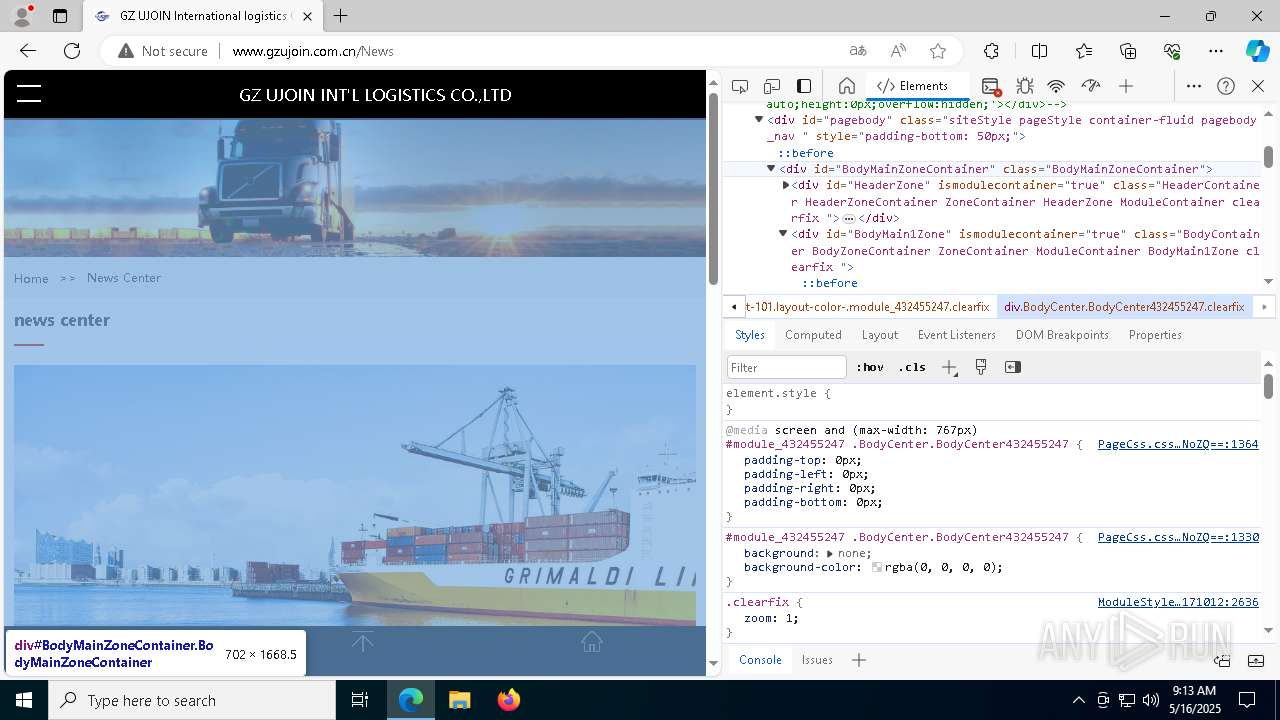Close the DevTools panel
1280x720 pixels.
pyautogui.click(x=1258, y=86)
